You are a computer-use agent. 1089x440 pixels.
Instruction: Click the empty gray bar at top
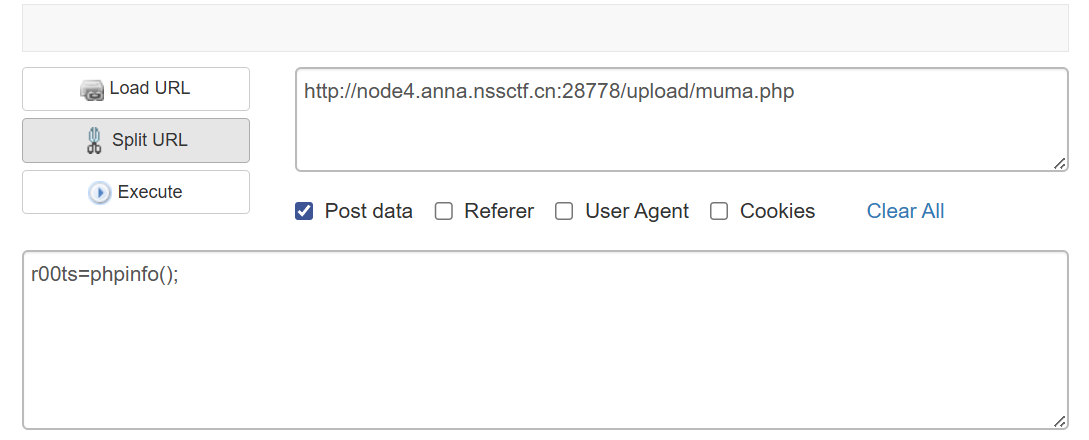(x=544, y=28)
